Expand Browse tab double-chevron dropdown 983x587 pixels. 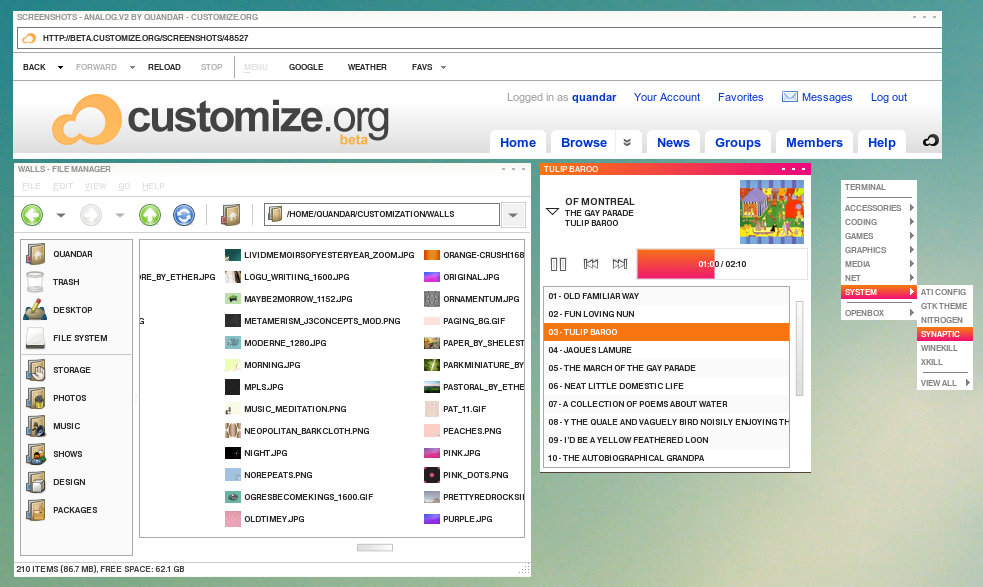[627, 142]
